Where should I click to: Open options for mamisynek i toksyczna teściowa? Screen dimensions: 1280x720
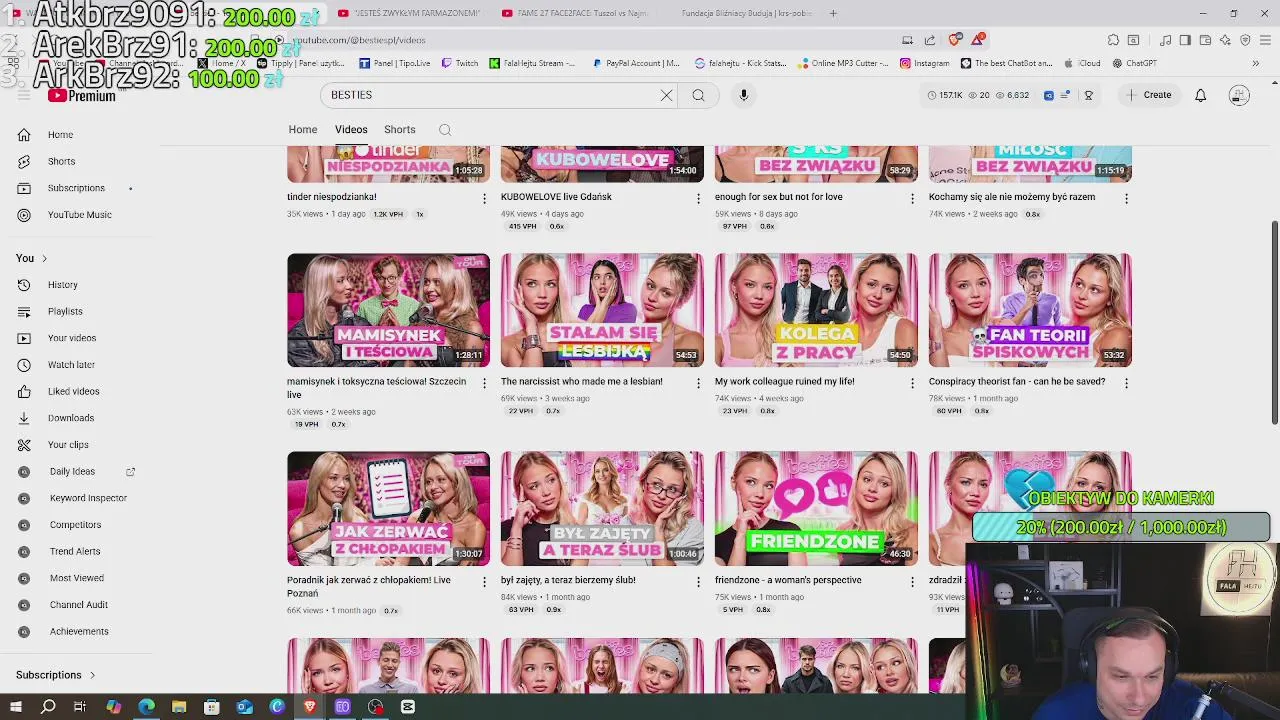pos(484,383)
